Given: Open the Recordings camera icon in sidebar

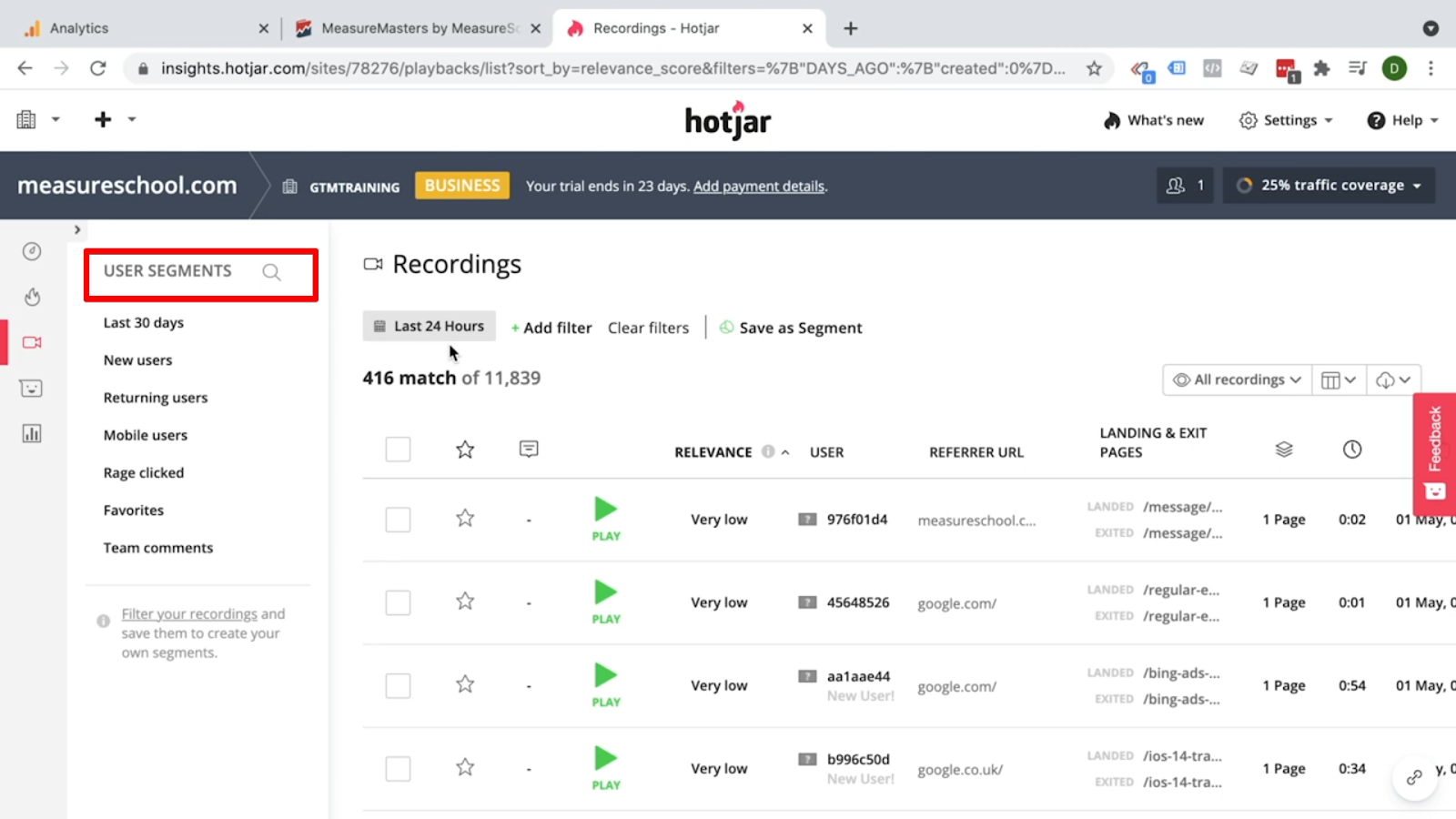Looking at the screenshot, I should [x=32, y=342].
